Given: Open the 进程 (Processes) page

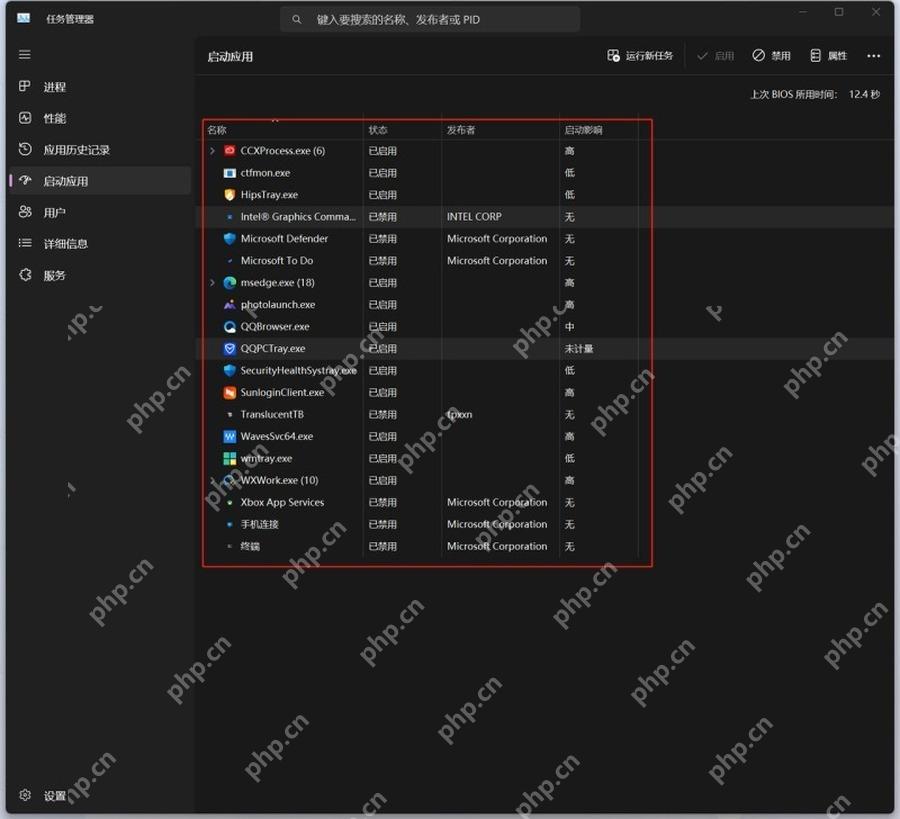Looking at the screenshot, I should (x=100, y=87).
